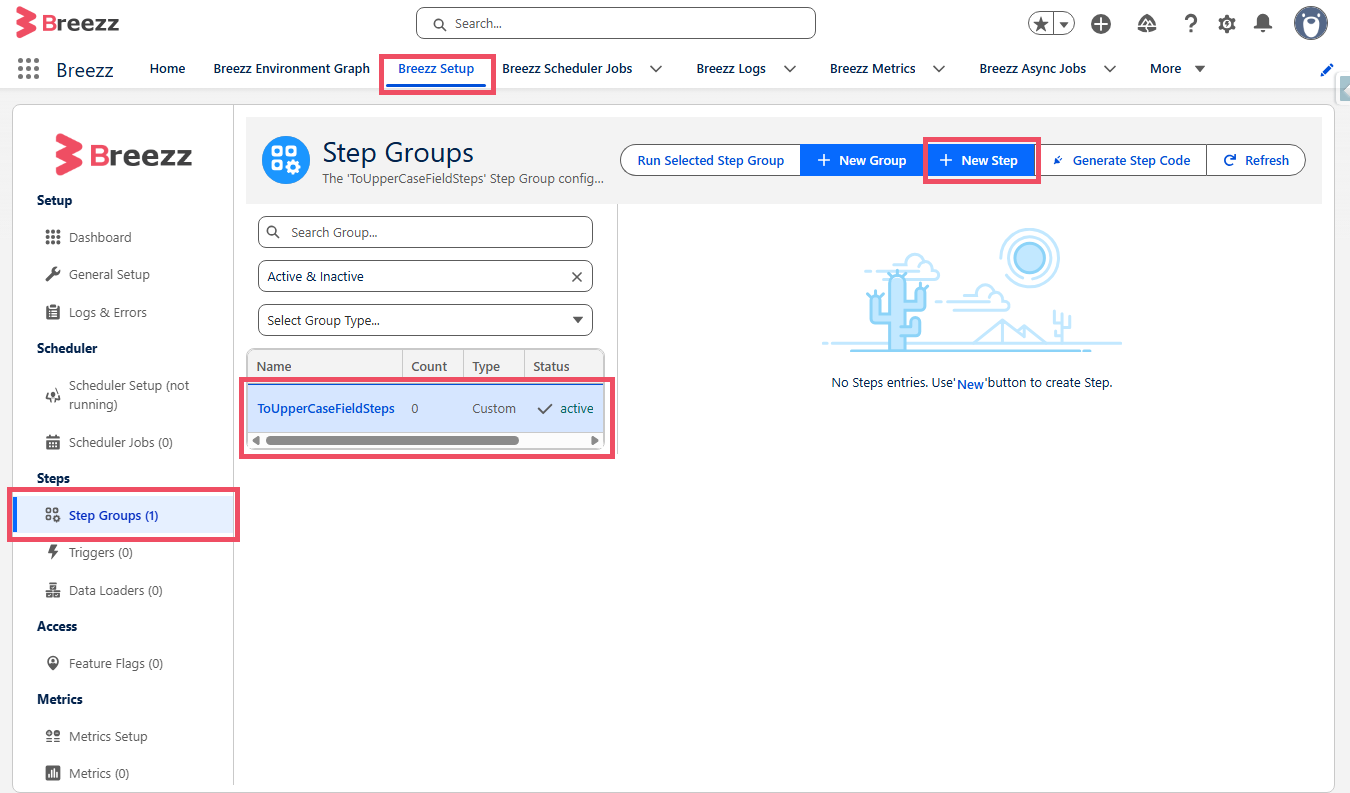The height and width of the screenshot is (793, 1350).
Task: Open the user avatar profile menu
Action: pyautogui.click(x=1310, y=23)
